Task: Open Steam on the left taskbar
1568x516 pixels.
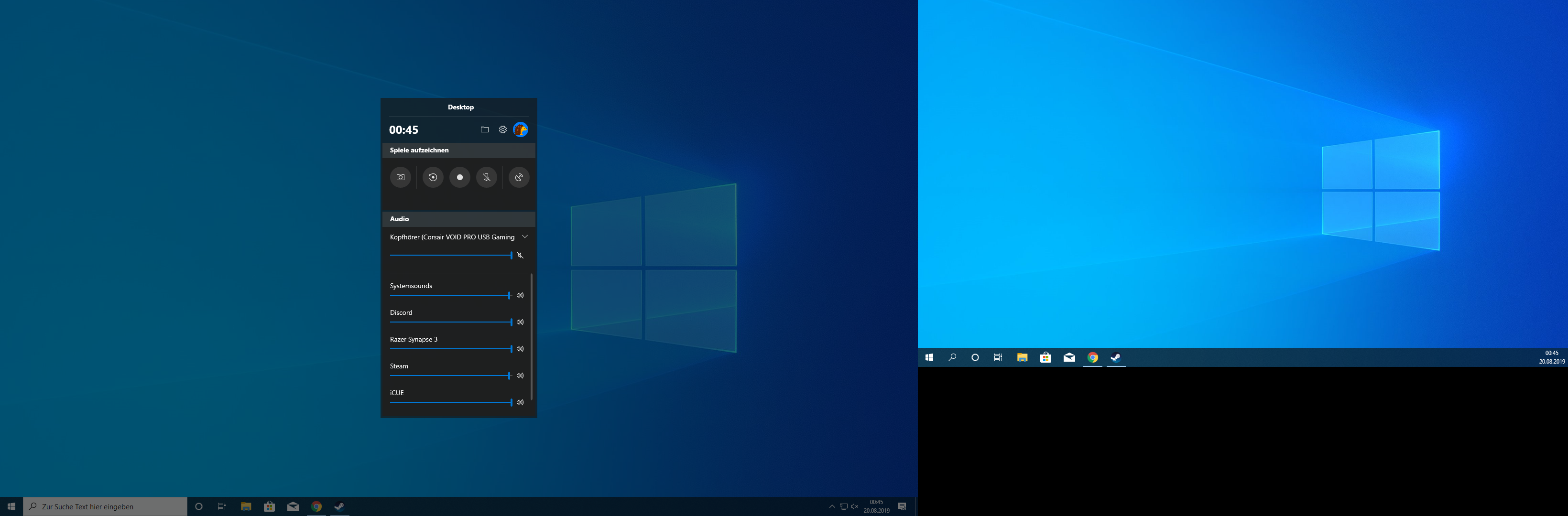Action: point(339,506)
